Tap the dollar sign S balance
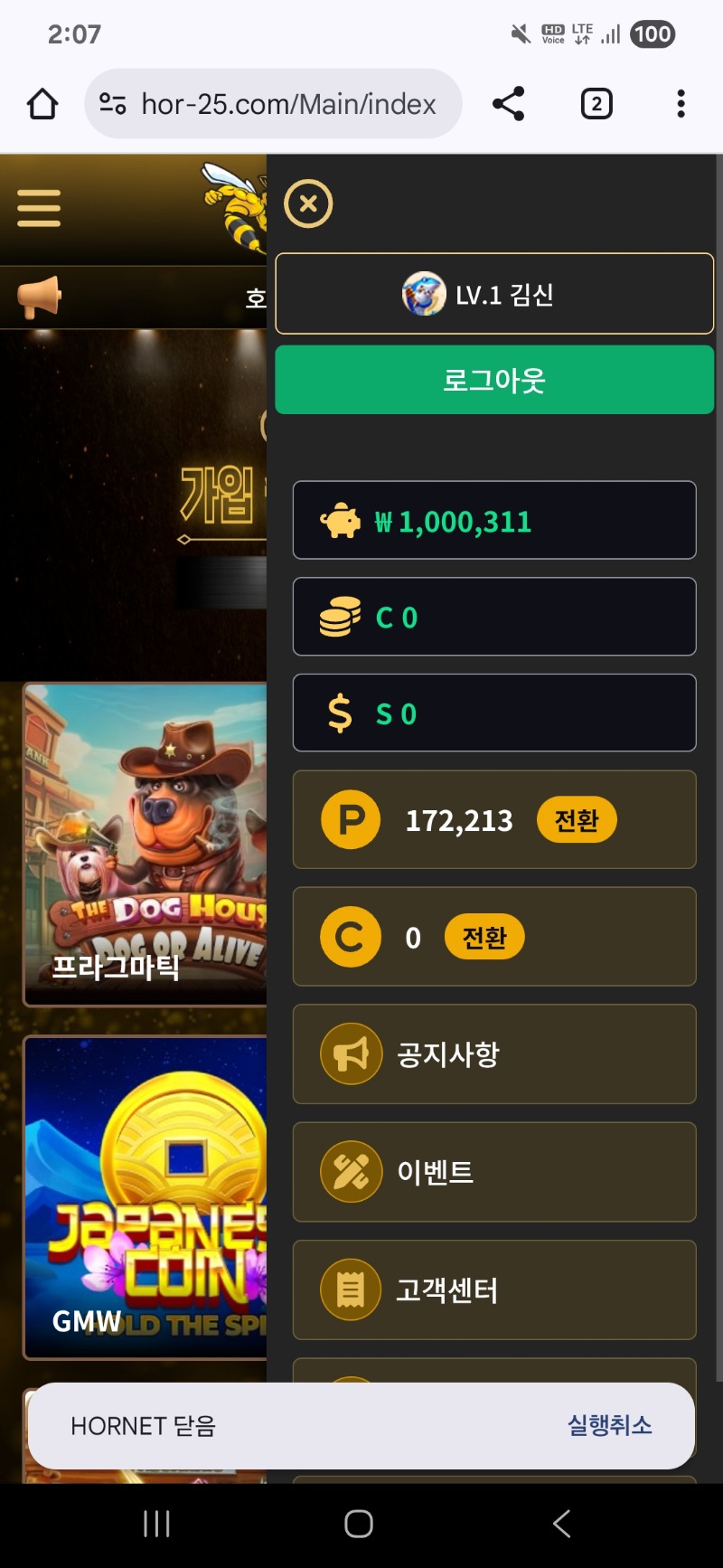 pyautogui.click(x=494, y=713)
